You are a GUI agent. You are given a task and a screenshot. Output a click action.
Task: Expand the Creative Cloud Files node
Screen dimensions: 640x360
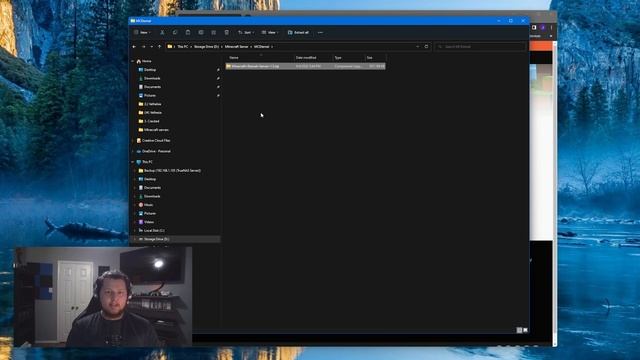[x=132, y=140]
